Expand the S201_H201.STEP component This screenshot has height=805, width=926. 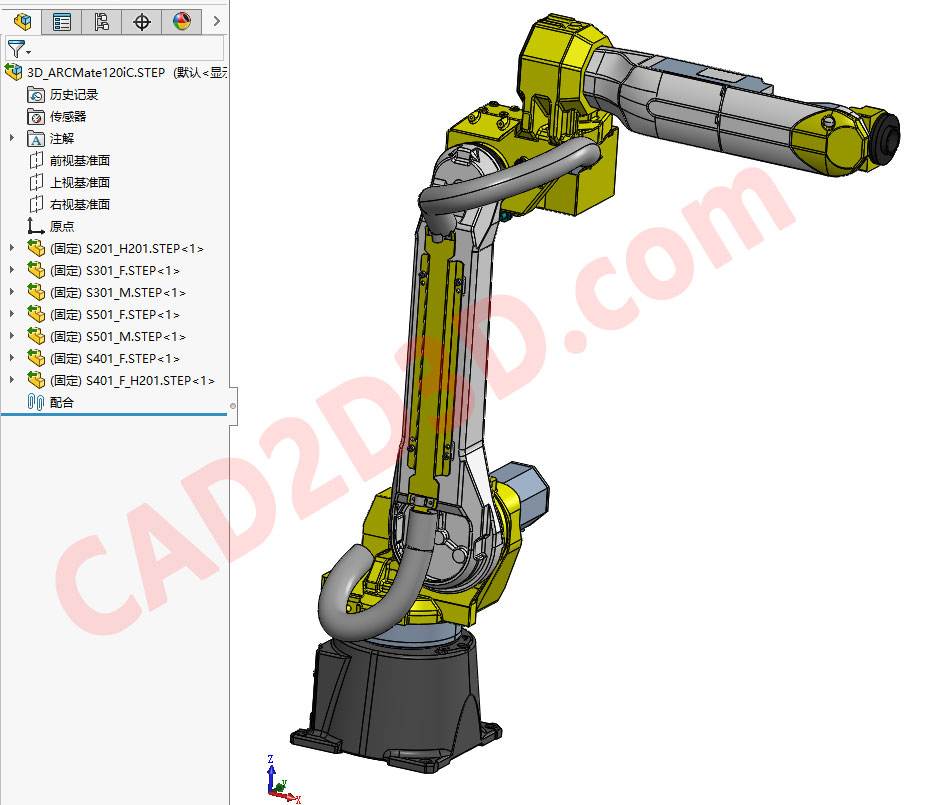point(10,248)
